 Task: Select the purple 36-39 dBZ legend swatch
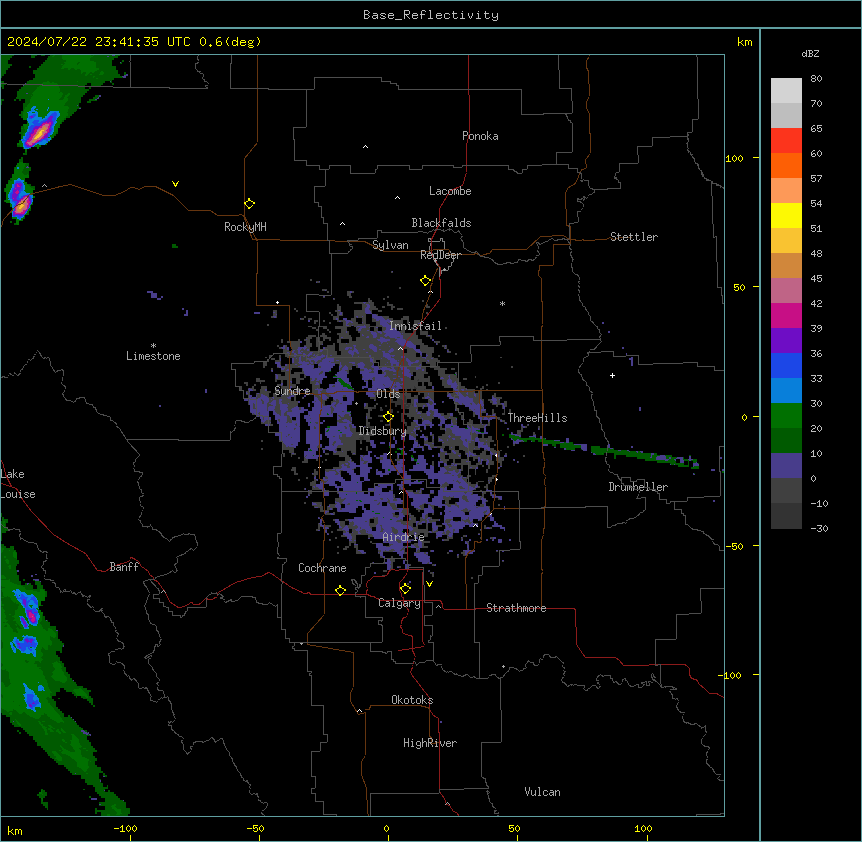pos(786,341)
